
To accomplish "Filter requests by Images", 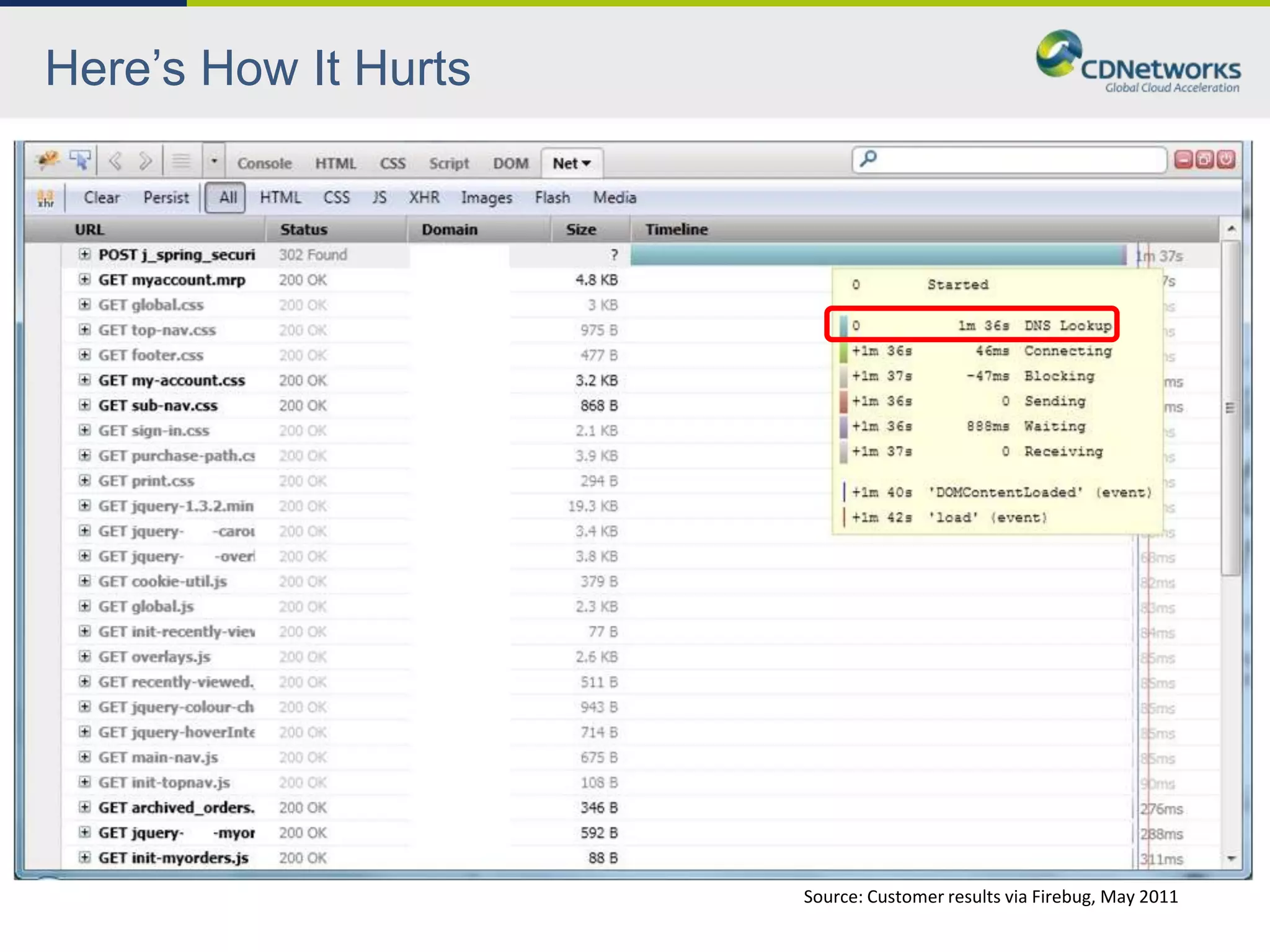I will coord(487,198).
